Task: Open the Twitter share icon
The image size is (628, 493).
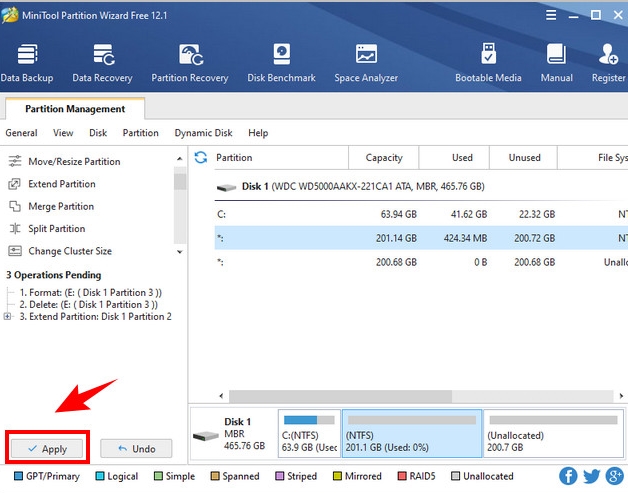Action: pyautogui.click(x=591, y=476)
